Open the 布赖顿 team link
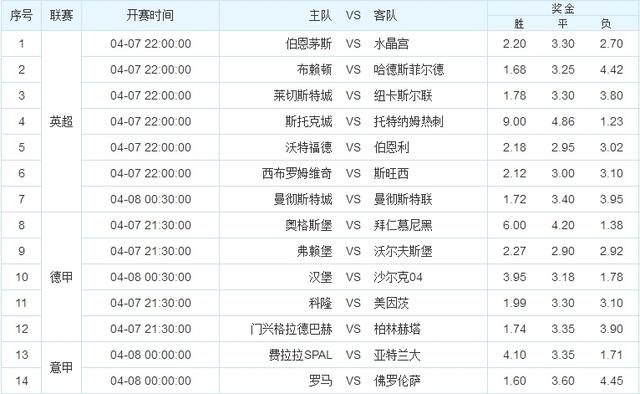Image resolution: width=640 pixels, height=394 pixels. [314, 69]
